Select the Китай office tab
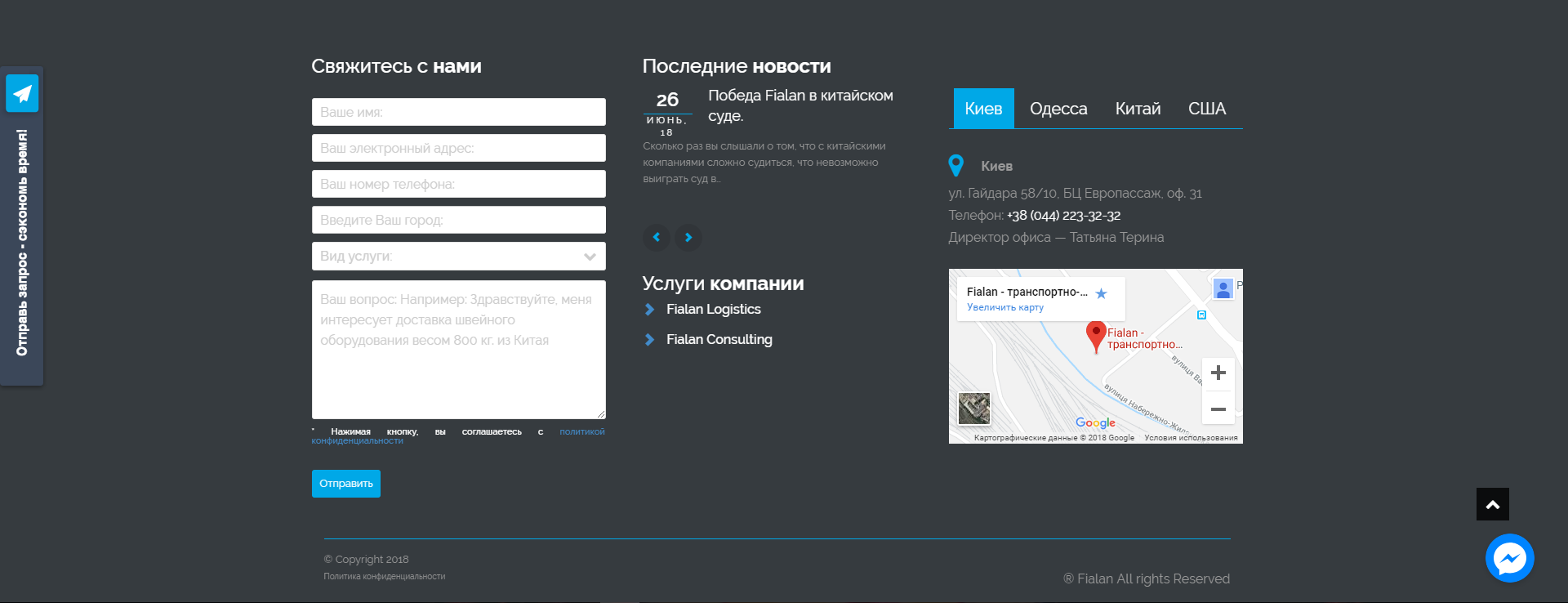 [1138, 109]
